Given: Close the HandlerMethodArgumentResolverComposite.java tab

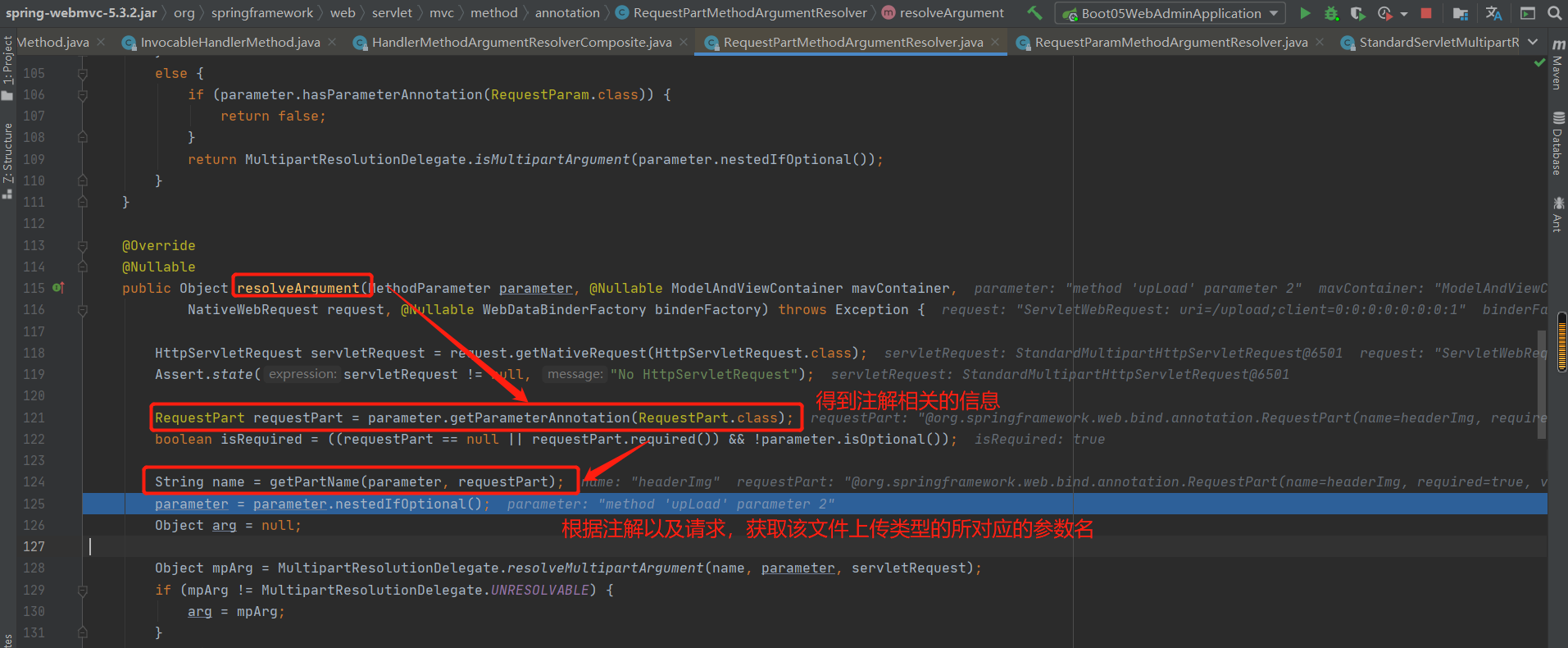Looking at the screenshot, I should 684,42.
